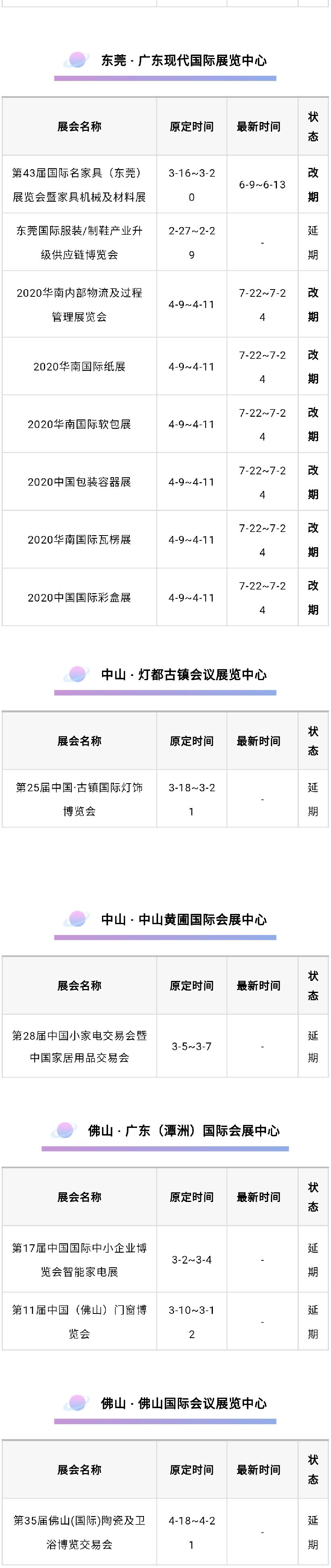Screen dimensions: 331x1568
Task: Select 第35届佛山(国际)陶瓷及卫浴博览交易会 cell
Action: tap(79, 1532)
